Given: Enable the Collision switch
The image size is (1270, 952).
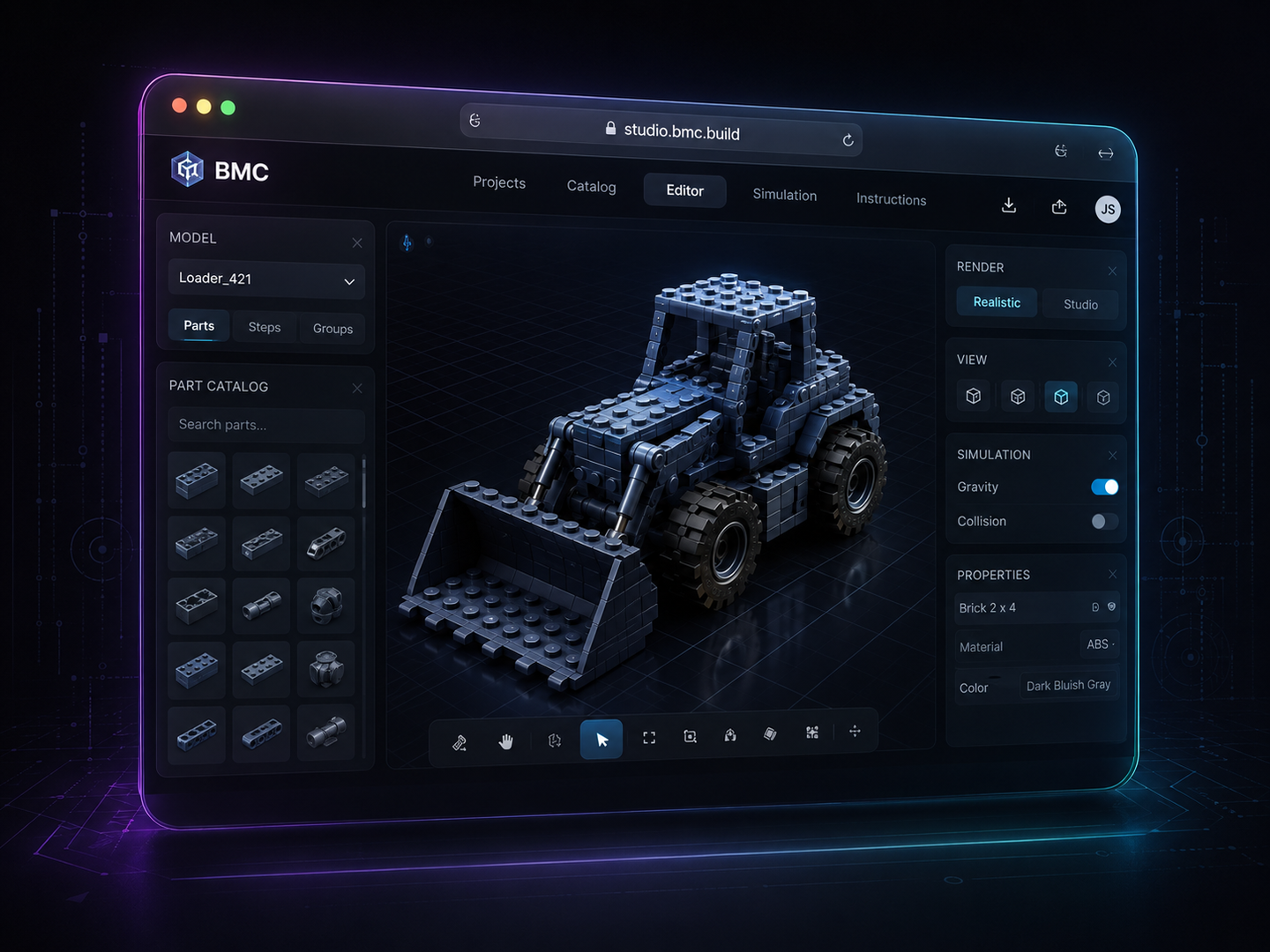Looking at the screenshot, I should click(x=1104, y=522).
